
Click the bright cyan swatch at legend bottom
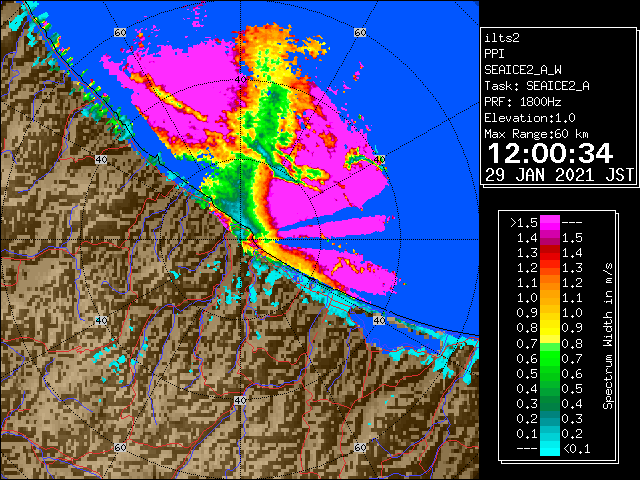(x=550, y=448)
